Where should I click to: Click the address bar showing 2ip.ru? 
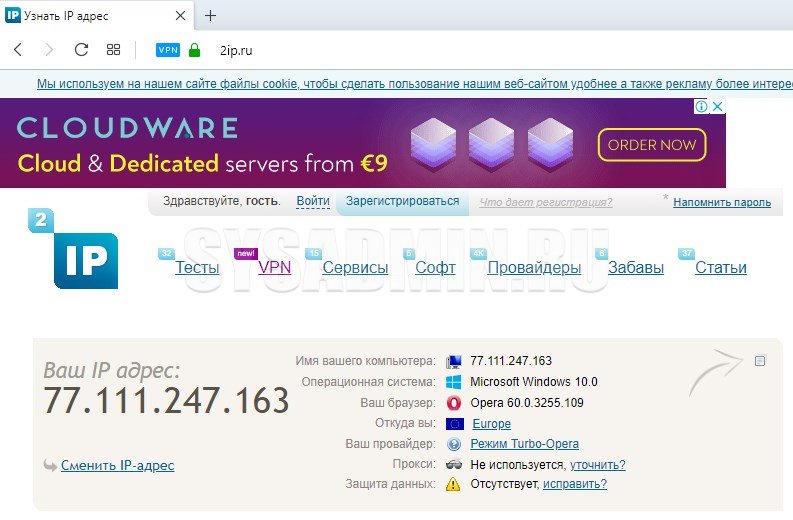pos(400,50)
